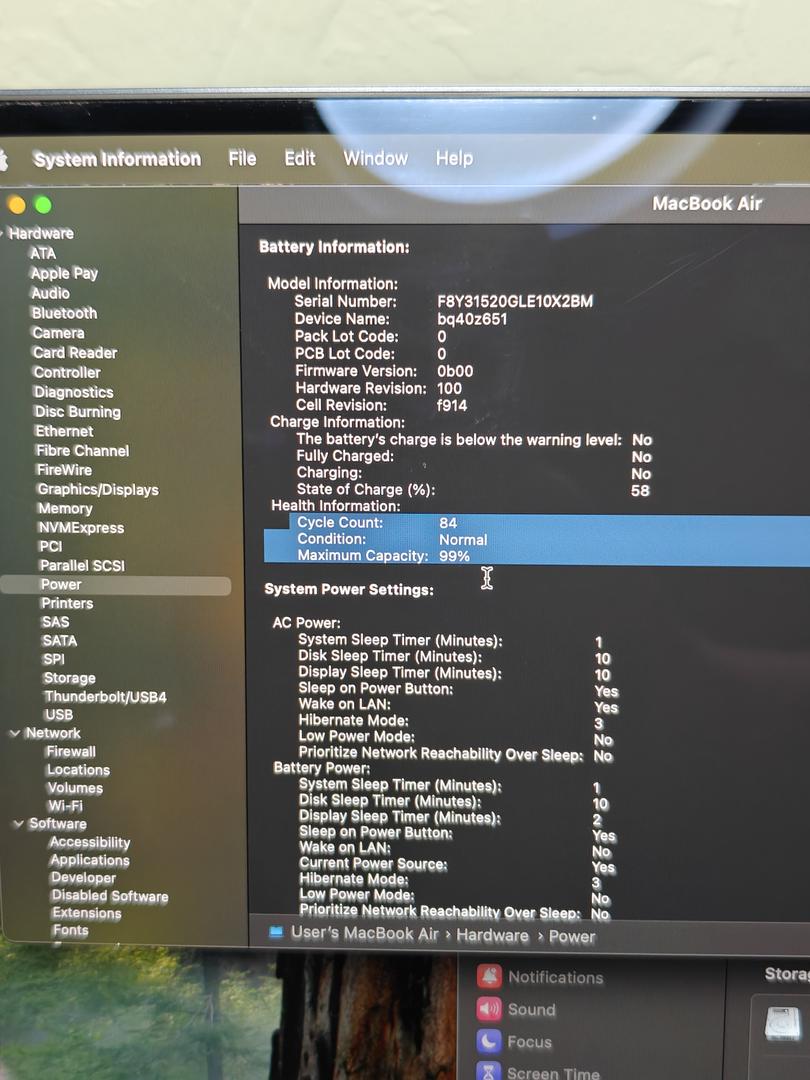Open Fonts under Software
This screenshot has width=810, height=1080.
point(70,931)
